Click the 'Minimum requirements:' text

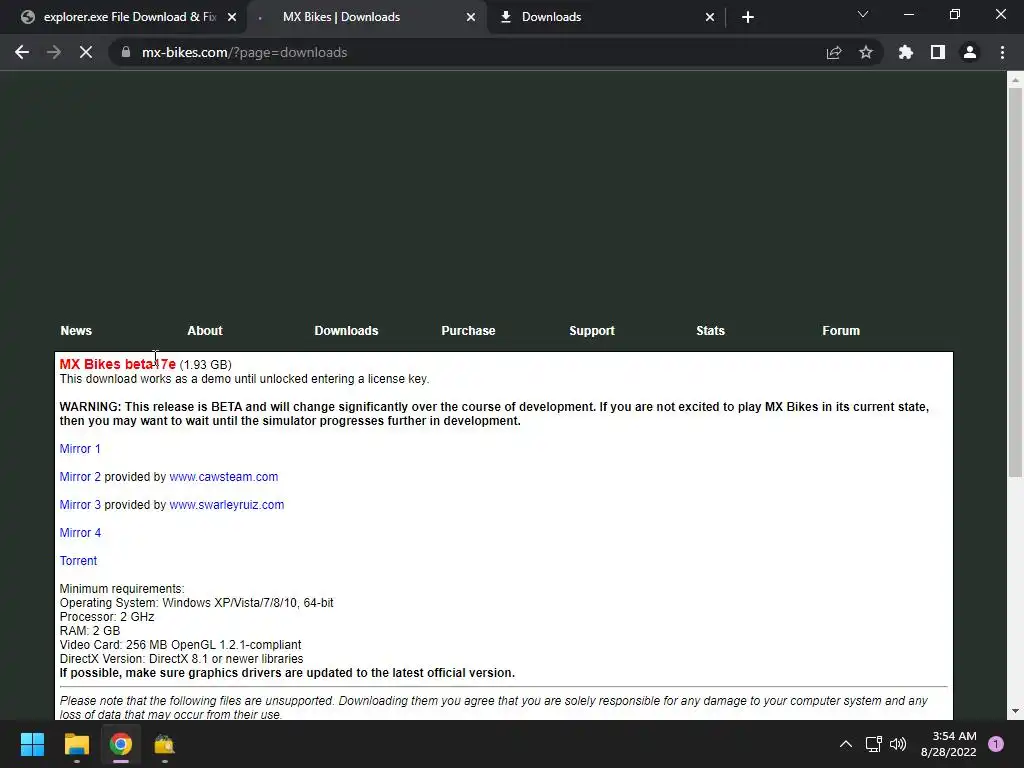point(122,589)
